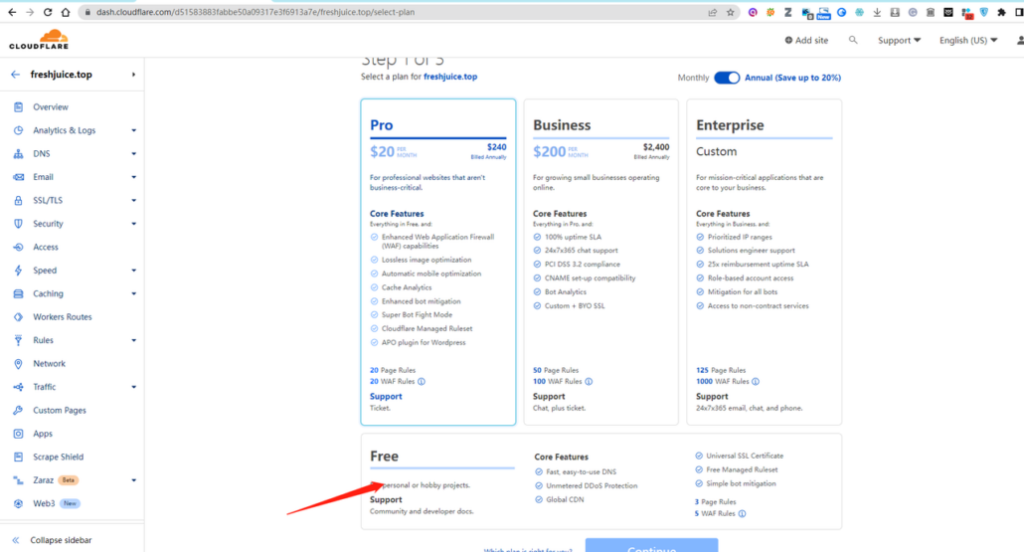Toggle Monthly/Annual billing switch

[x=726, y=78]
